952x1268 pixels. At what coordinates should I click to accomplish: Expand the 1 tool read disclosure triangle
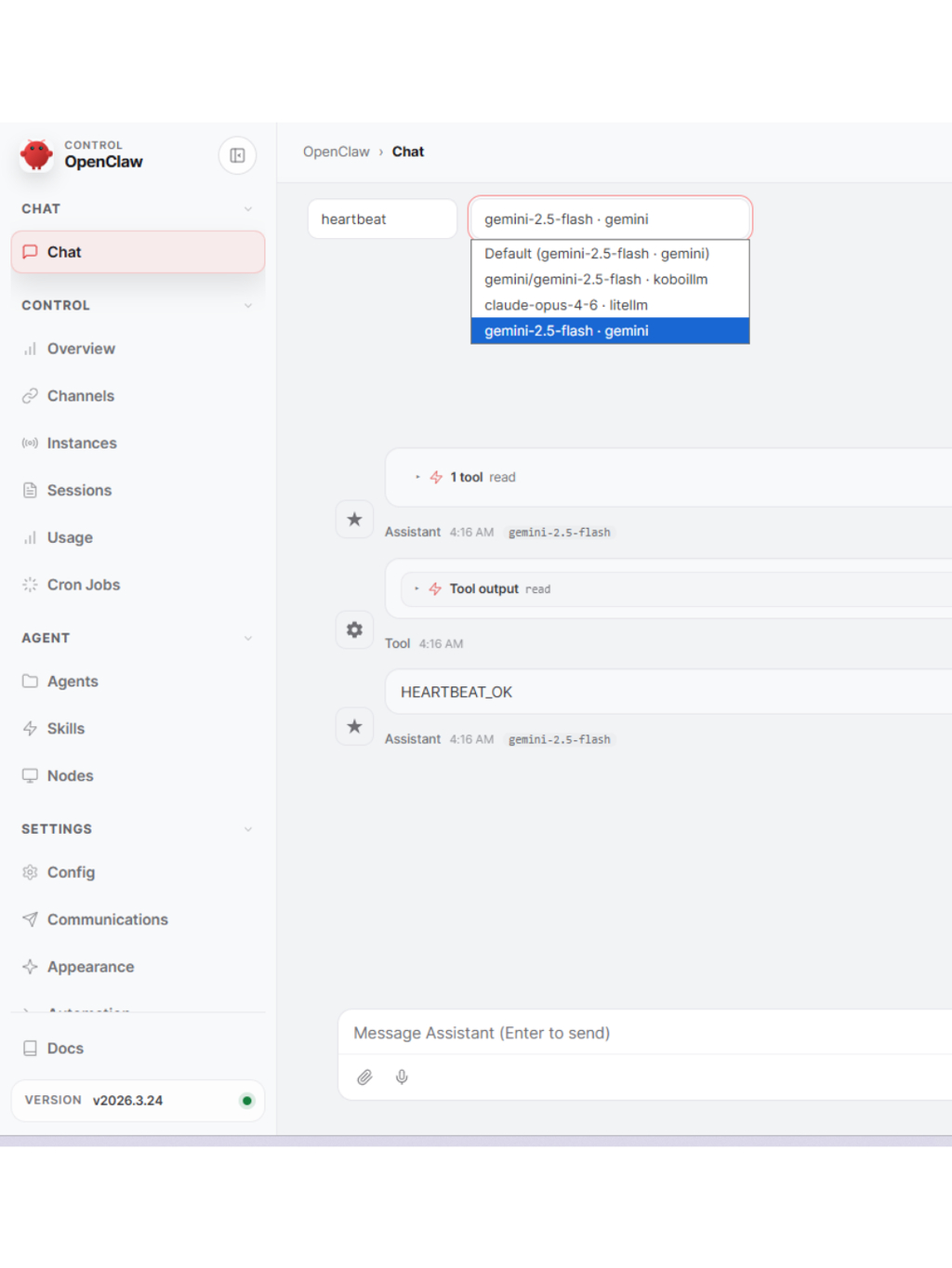[417, 477]
